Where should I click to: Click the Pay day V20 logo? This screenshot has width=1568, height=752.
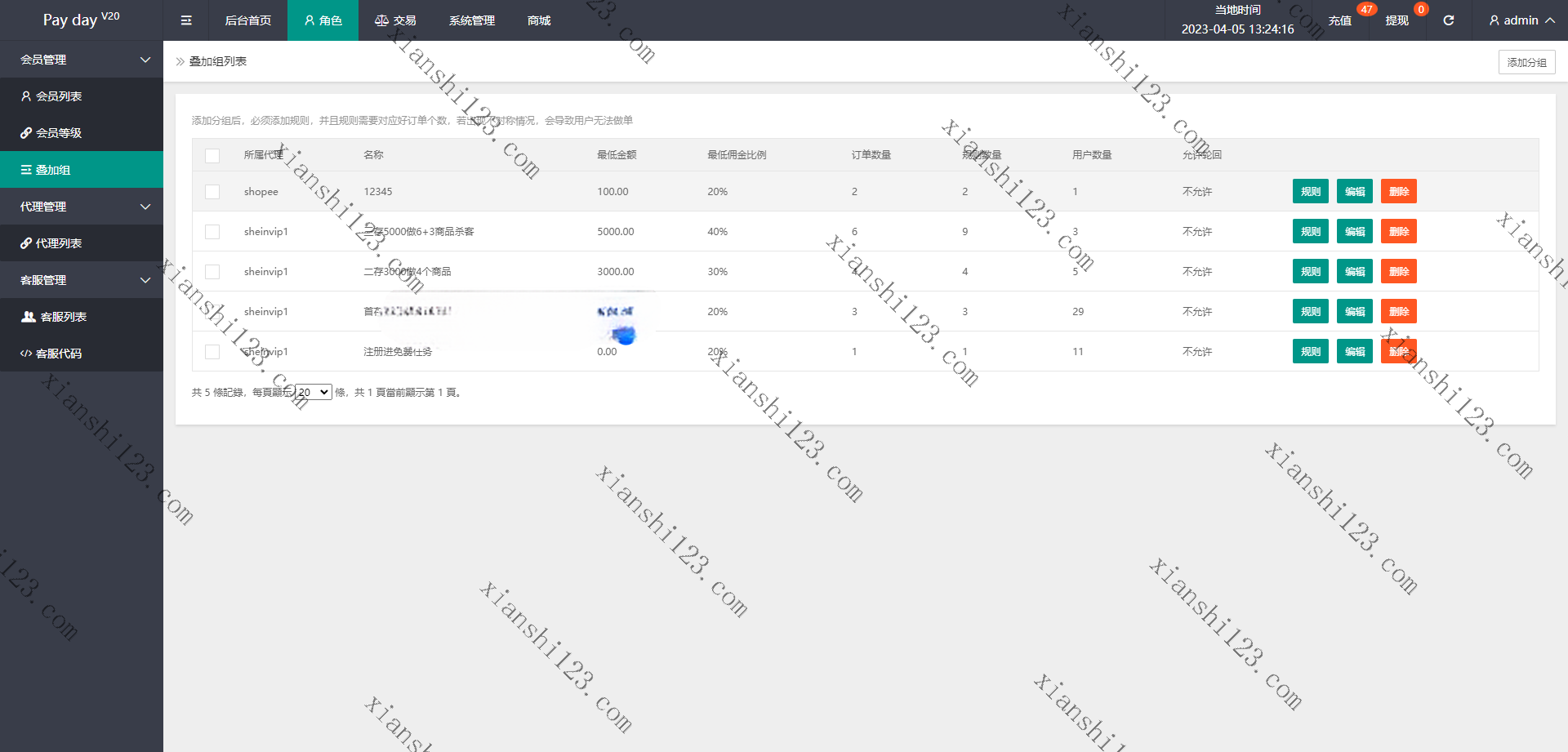[82, 20]
